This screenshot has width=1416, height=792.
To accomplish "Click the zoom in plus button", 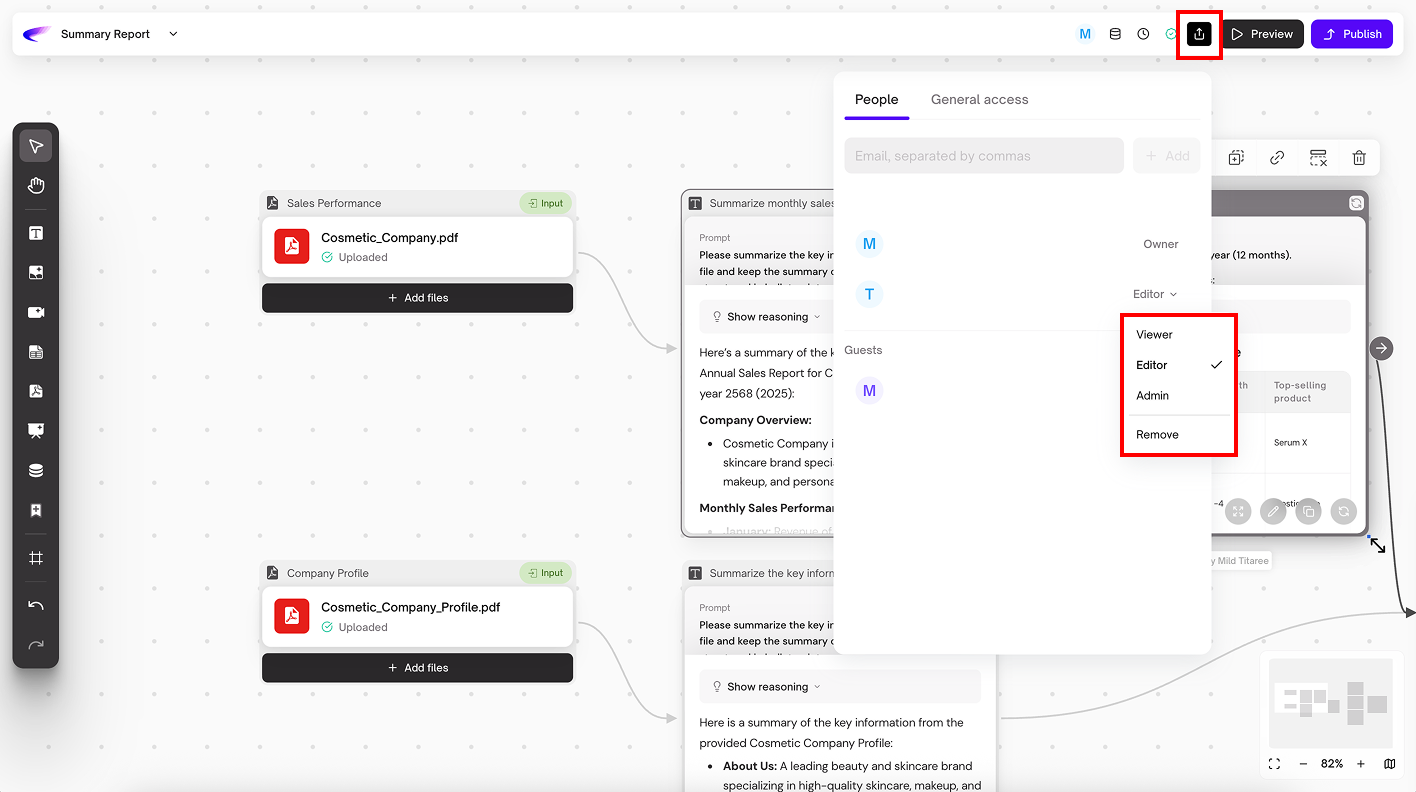I will pos(1360,764).
